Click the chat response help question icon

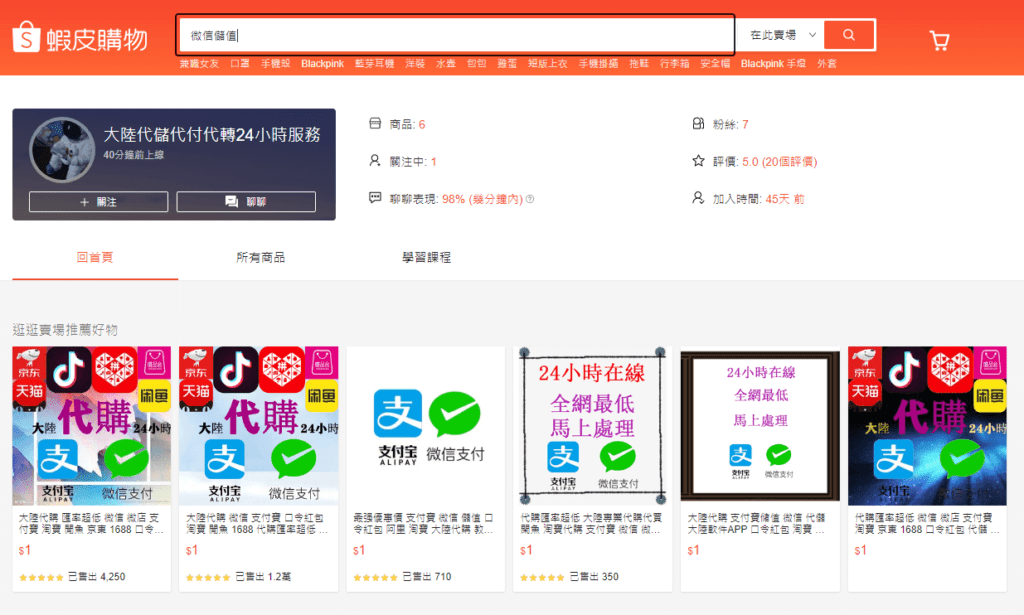tap(530, 199)
